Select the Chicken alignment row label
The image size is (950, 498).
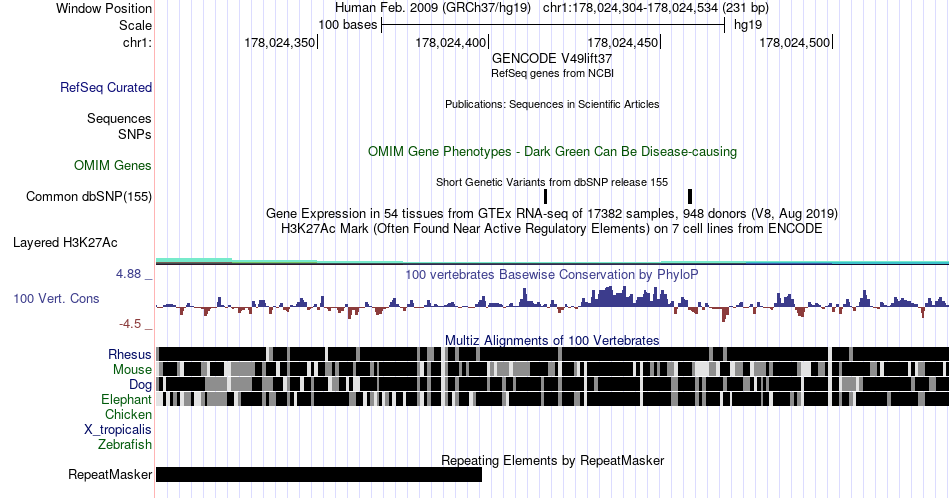128,414
